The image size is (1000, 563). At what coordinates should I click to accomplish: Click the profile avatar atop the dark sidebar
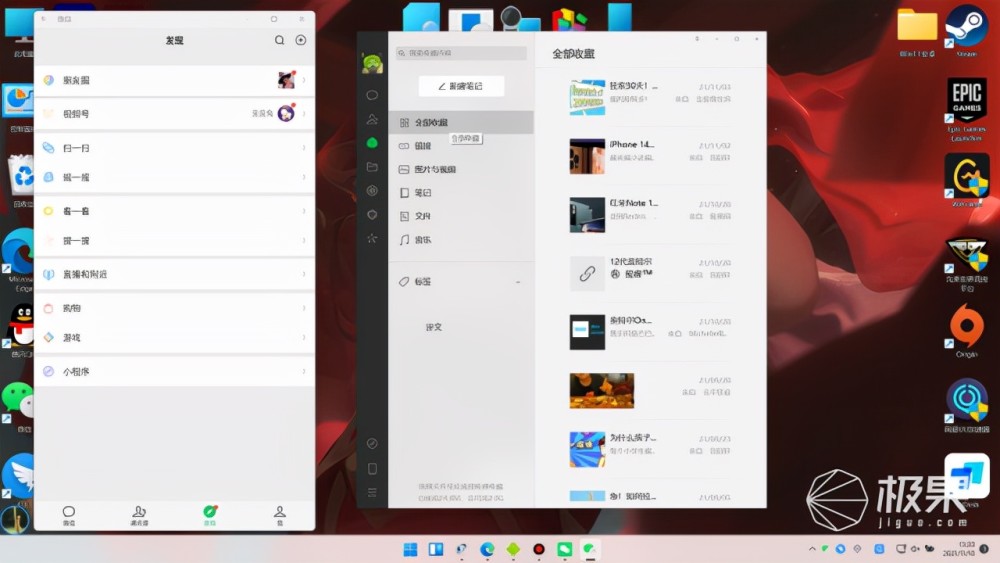(372, 63)
